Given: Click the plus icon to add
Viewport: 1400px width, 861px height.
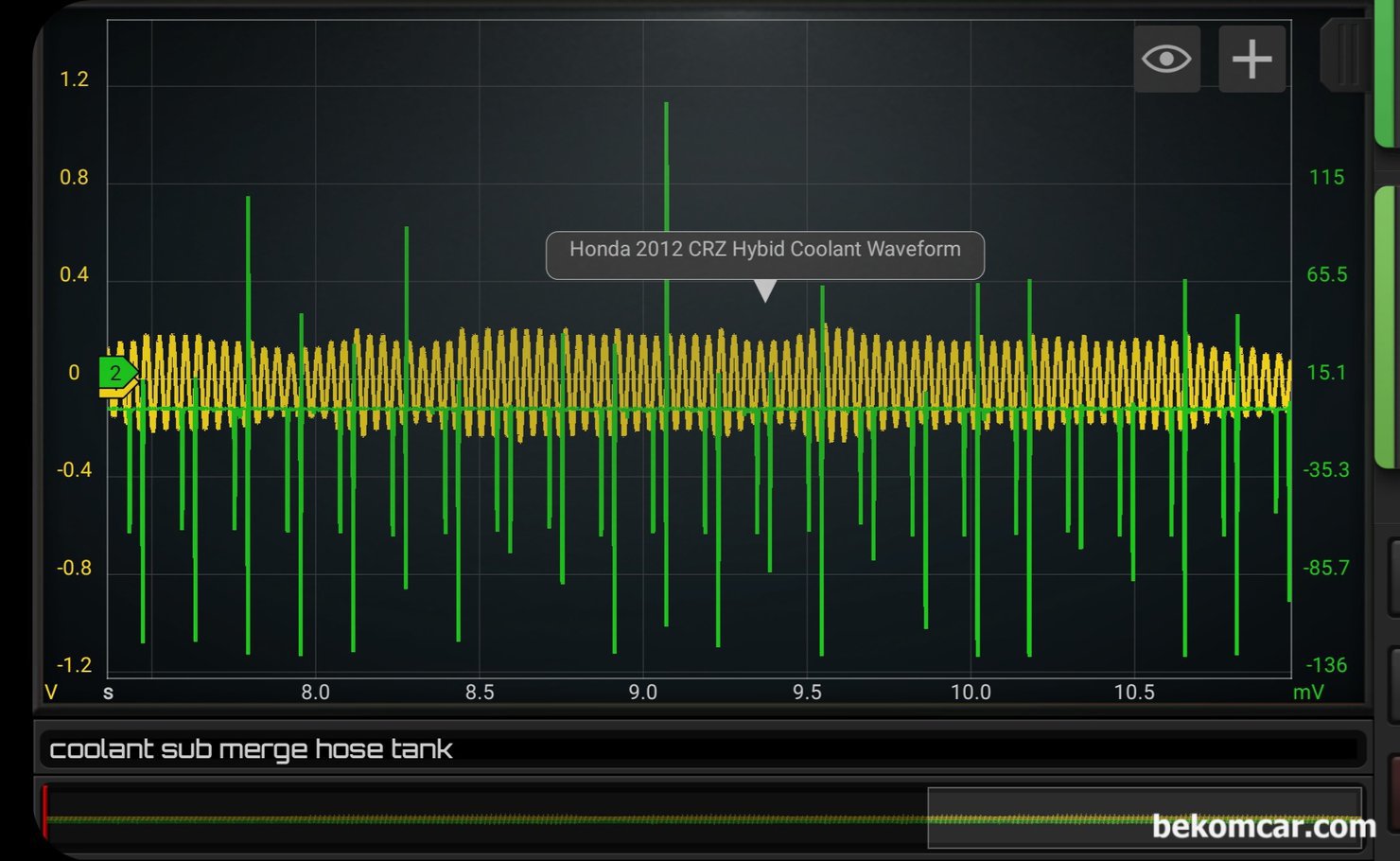Looking at the screenshot, I should (x=1251, y=60).
